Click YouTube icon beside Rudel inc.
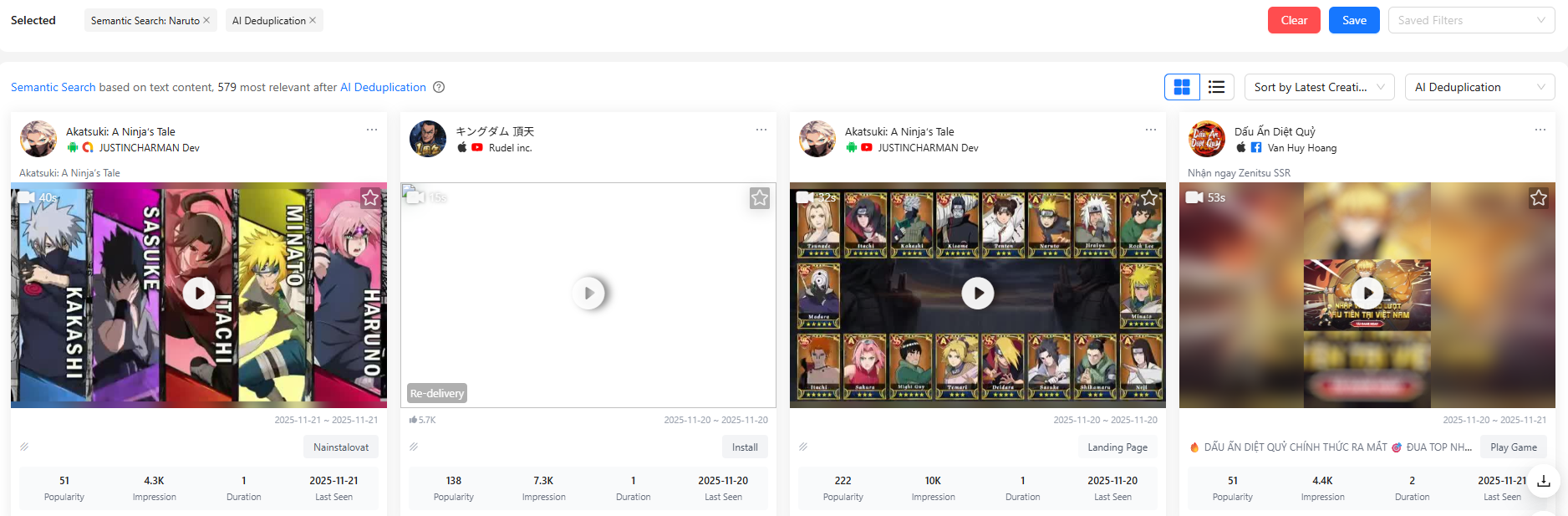The height and width of the screenshot is (516, 1568). point(477,147)
